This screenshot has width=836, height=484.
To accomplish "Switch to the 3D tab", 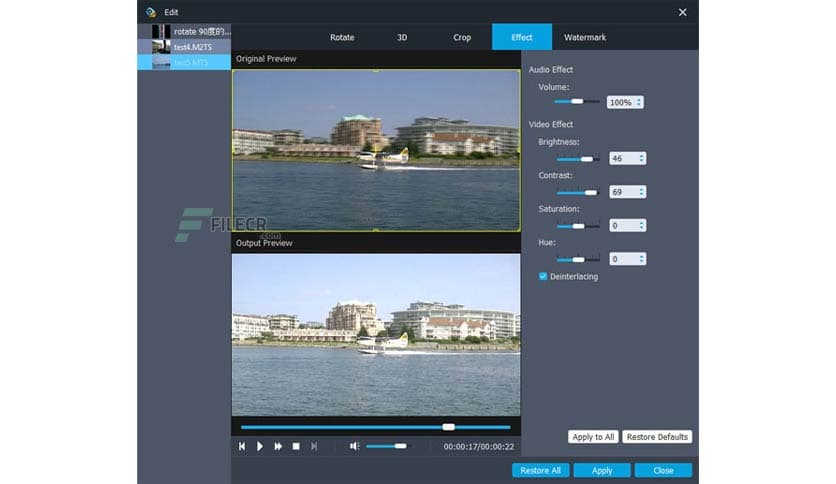I will pyautogui.click(x=402, y=37).
